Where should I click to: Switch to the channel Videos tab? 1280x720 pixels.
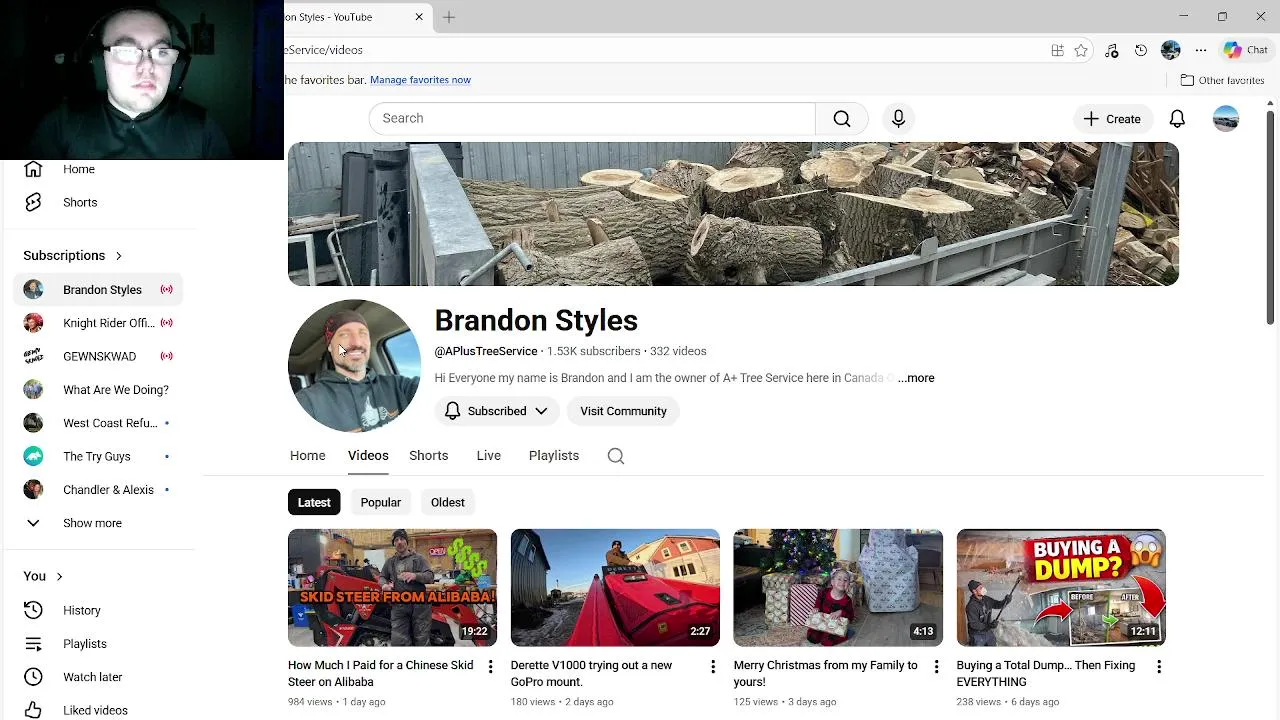(x=368, y=456)
